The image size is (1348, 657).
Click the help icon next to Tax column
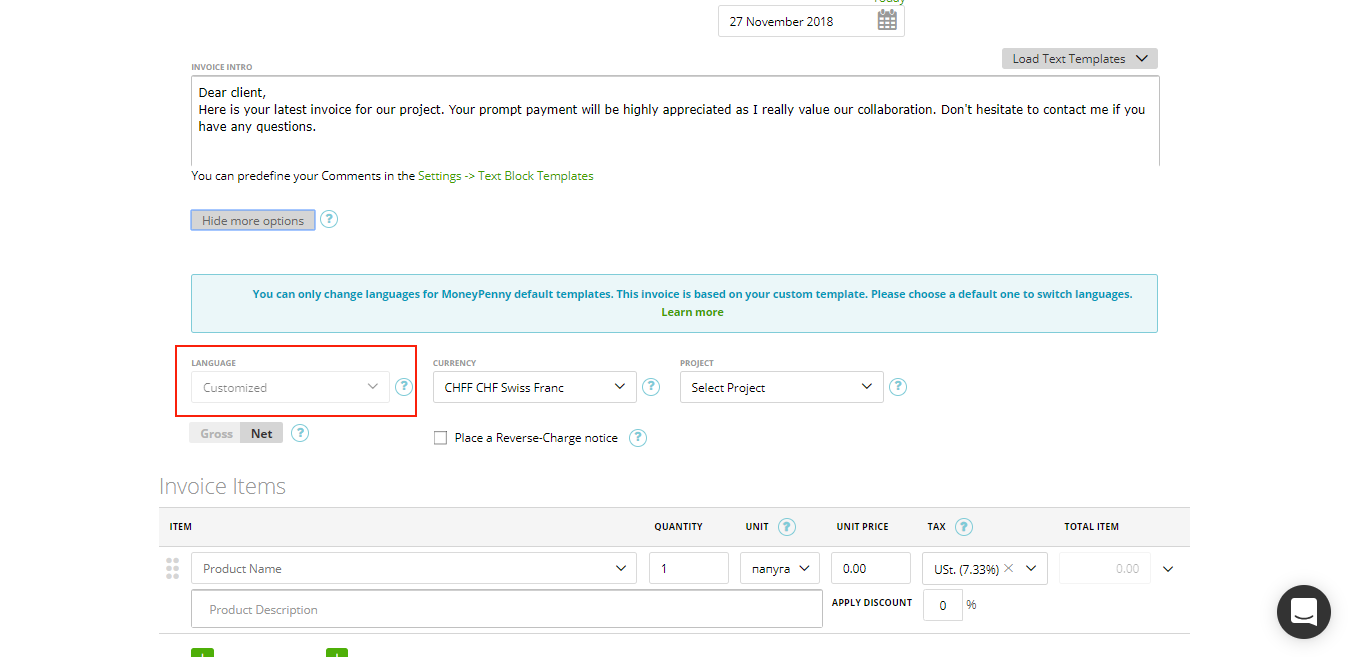pyautogui.click(x=963, y=525)
